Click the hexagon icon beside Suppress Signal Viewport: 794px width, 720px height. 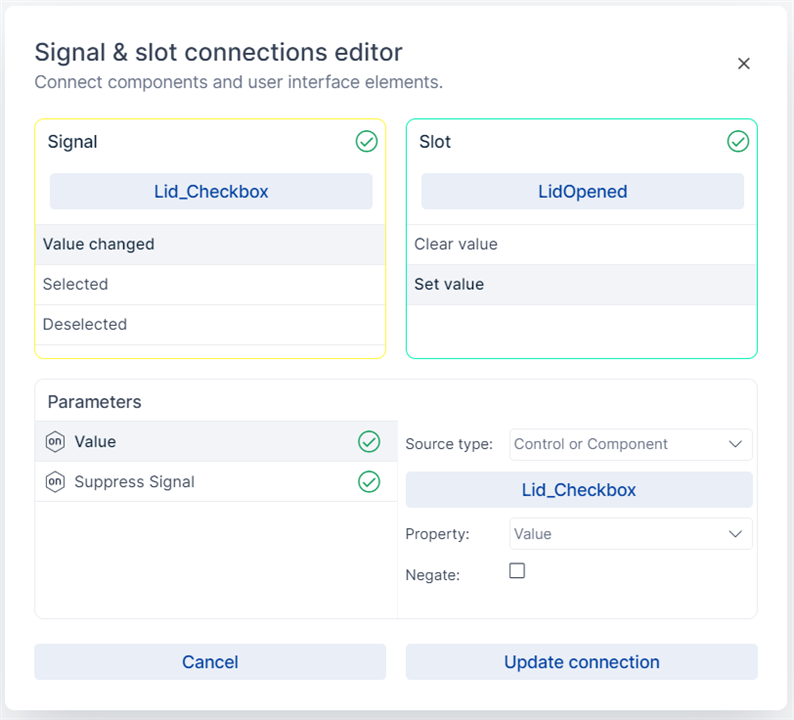coord(55,482)
